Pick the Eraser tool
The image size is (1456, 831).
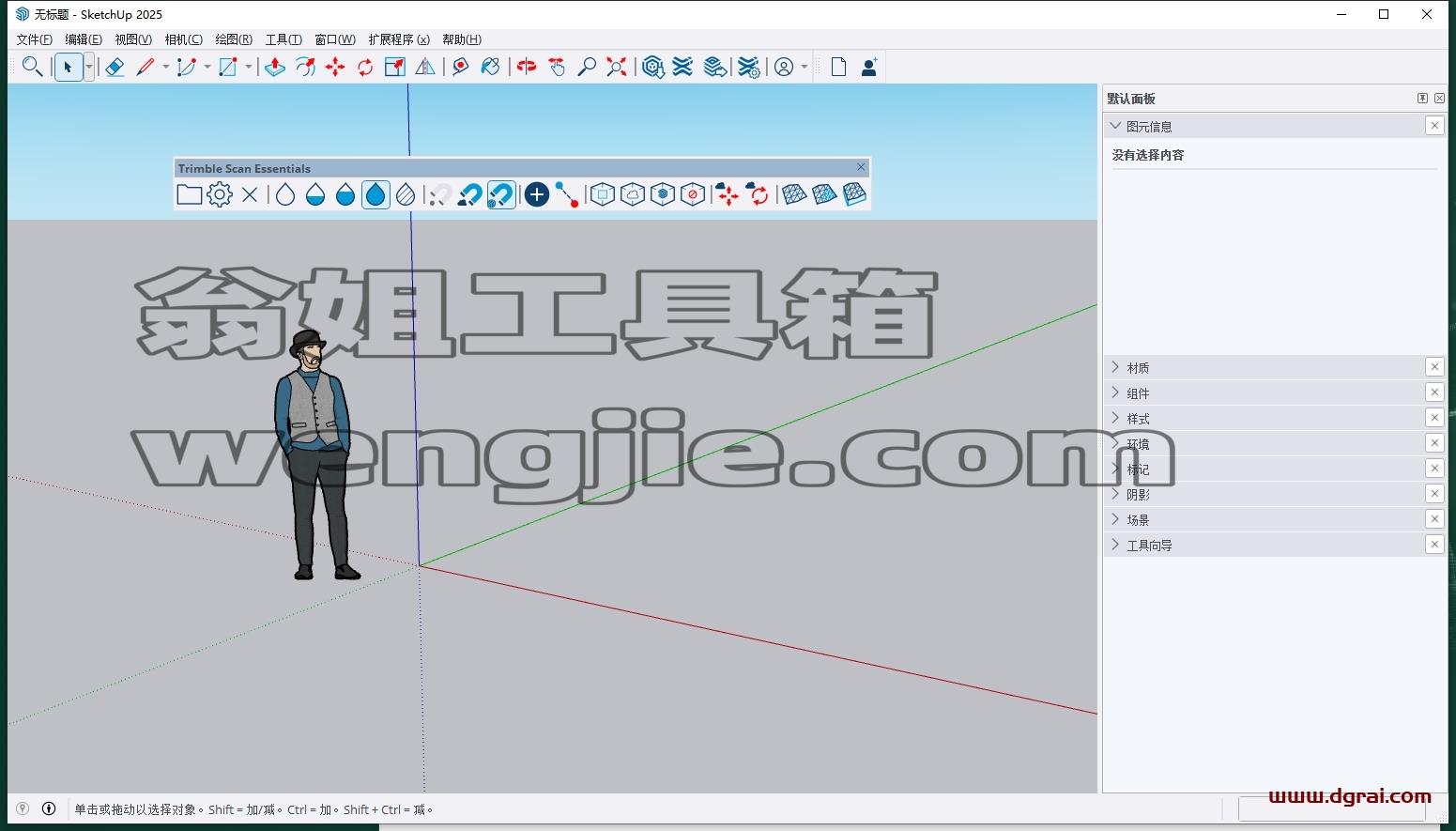pos(115,67)
